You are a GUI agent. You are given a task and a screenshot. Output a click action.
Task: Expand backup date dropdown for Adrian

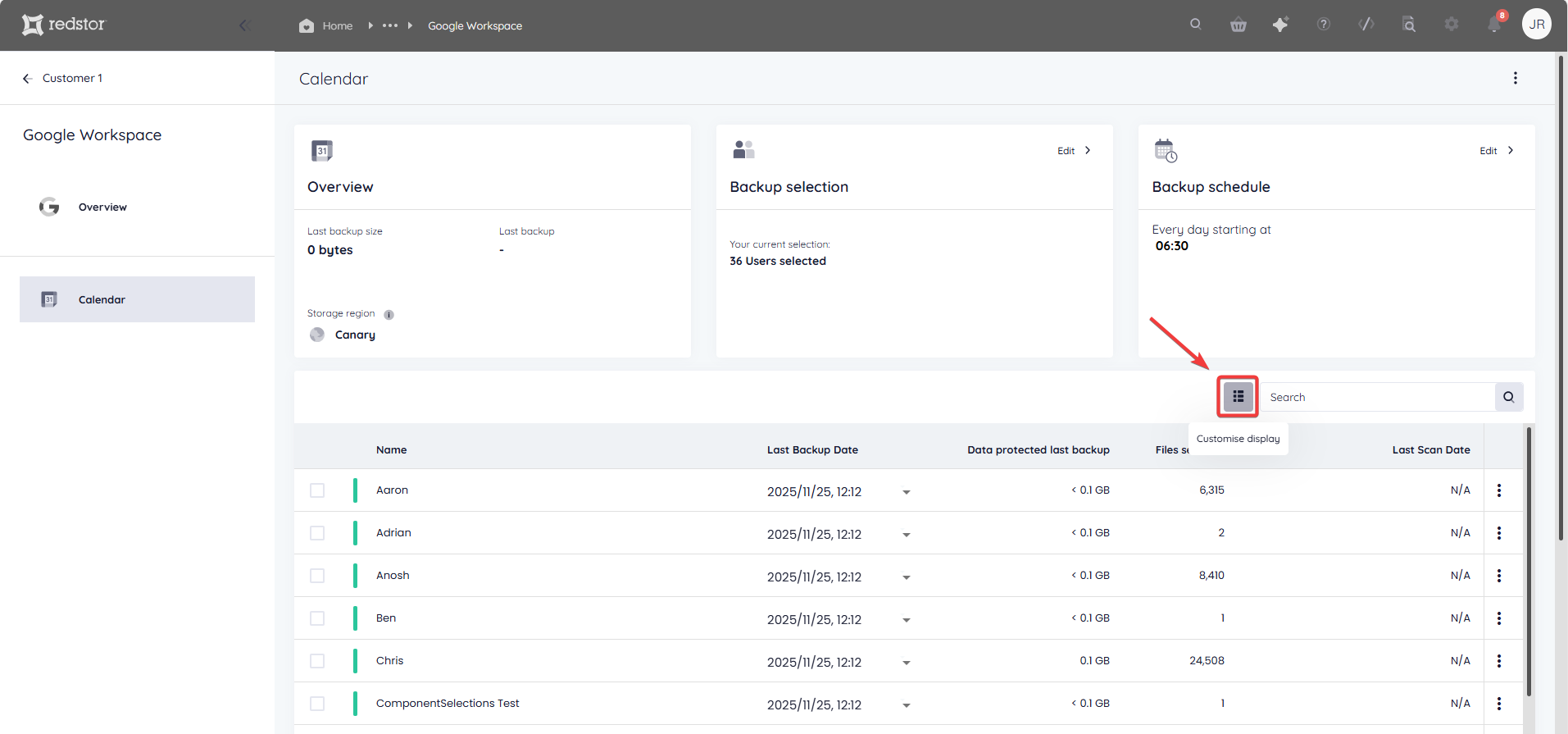tap(907, 535)
